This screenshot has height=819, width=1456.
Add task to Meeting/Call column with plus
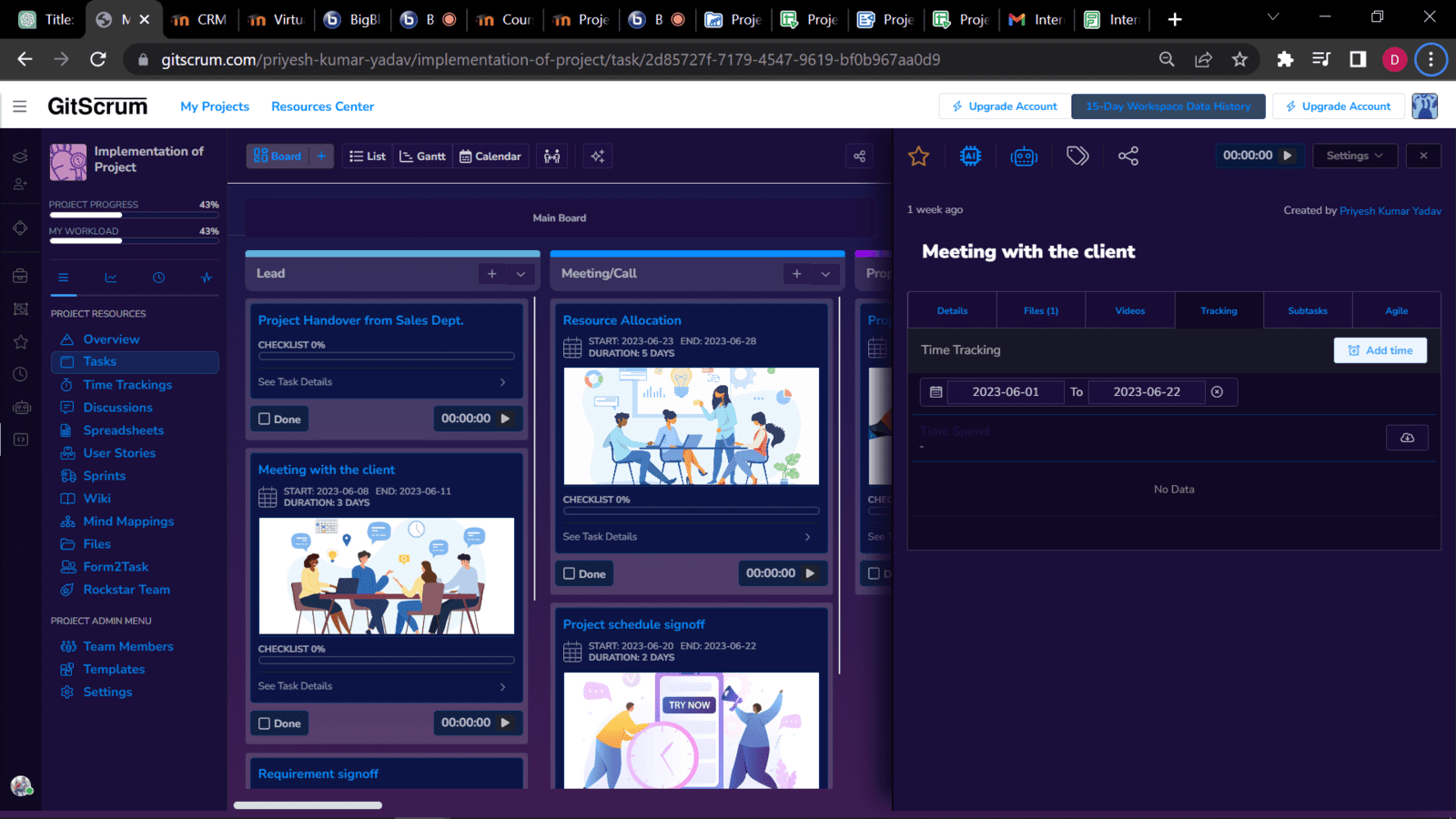tap(797, 274)
